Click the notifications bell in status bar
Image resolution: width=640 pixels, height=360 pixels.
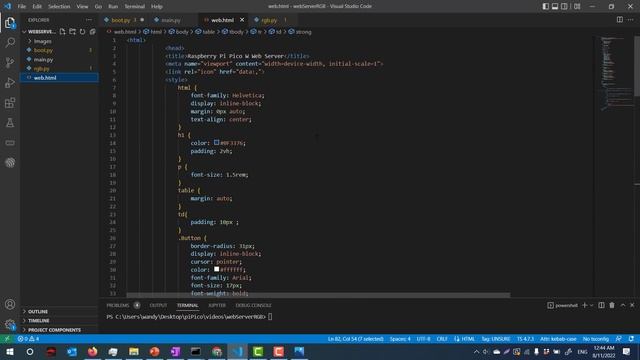click(x=631, y=339)
